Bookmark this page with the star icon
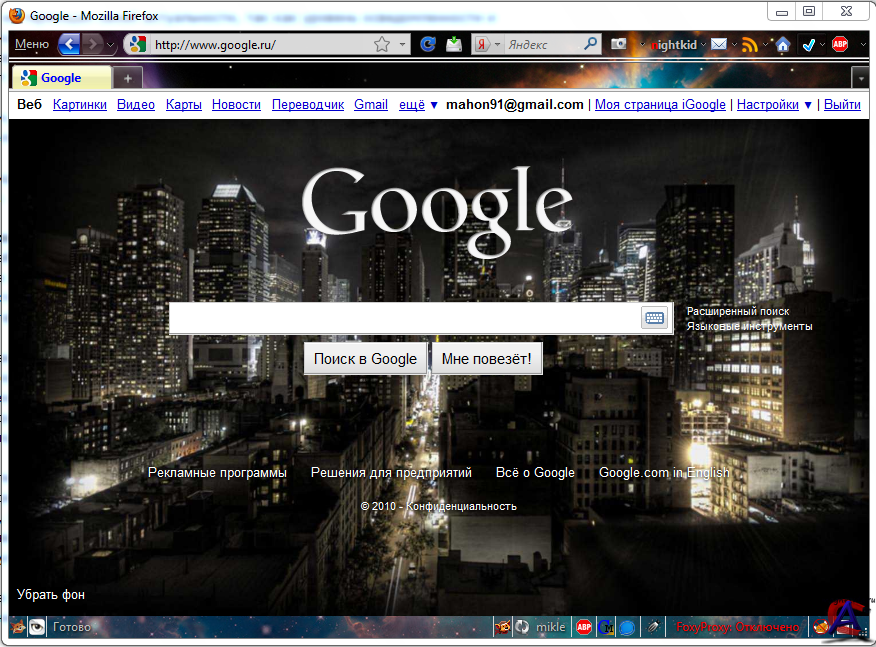 (382, 44)
